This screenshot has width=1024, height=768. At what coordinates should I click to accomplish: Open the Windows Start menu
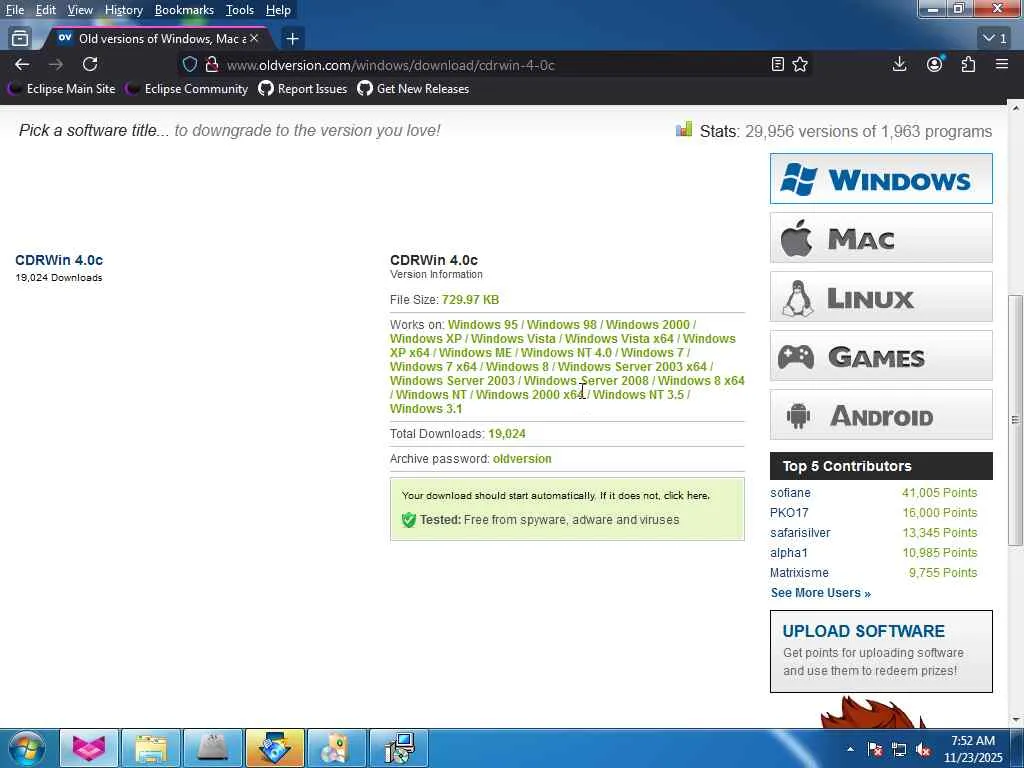pos(27,748)
